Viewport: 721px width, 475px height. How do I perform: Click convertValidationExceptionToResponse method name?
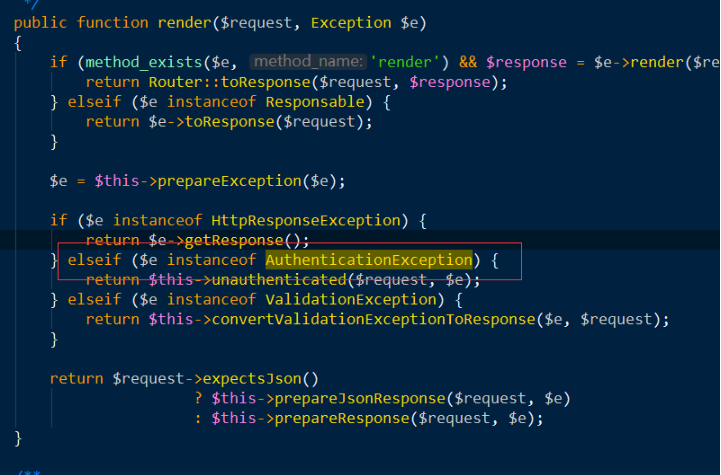click(x=371, y=320)
